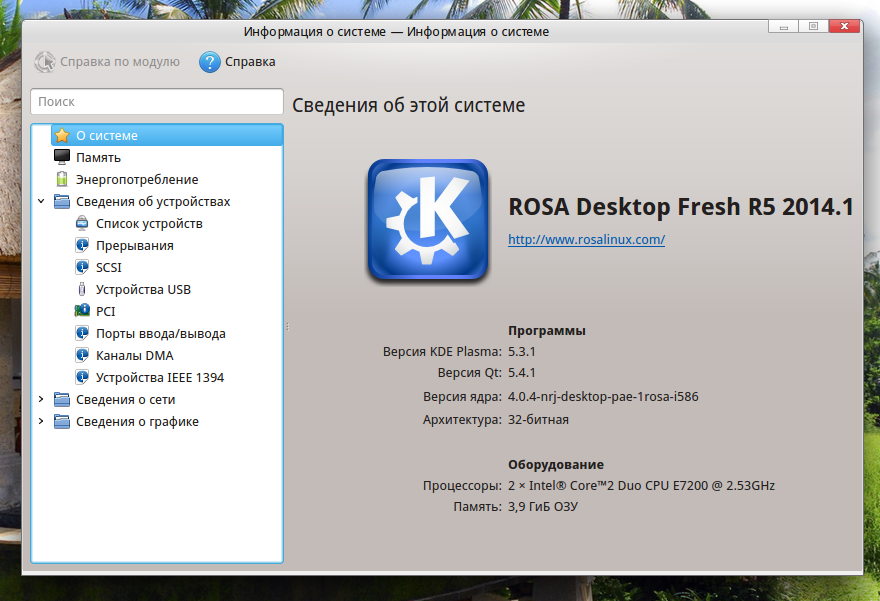The image size is (880, 601).
Task: View Порты ввода/вывода
Action: pyautogui.click(x=161, y=333)
